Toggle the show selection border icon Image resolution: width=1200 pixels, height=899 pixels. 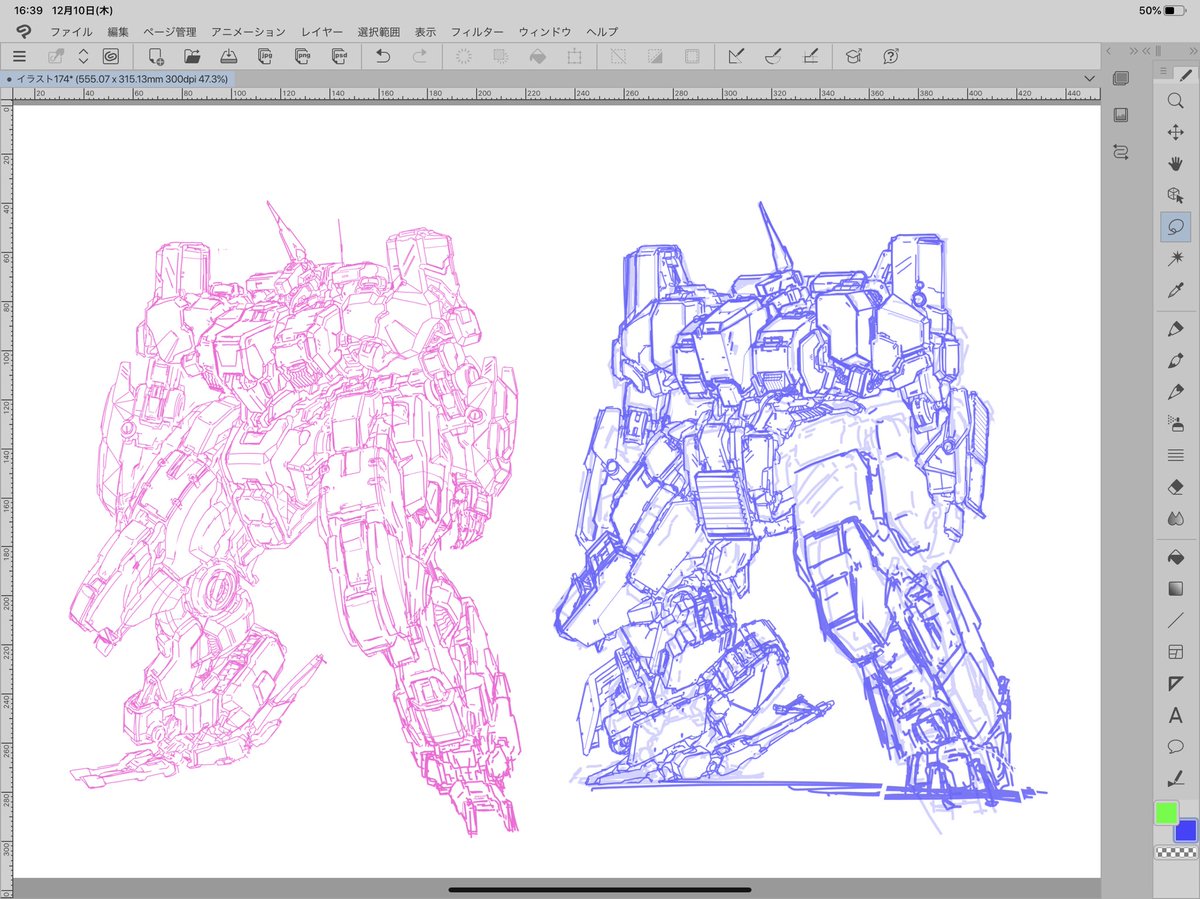(692, 57)
